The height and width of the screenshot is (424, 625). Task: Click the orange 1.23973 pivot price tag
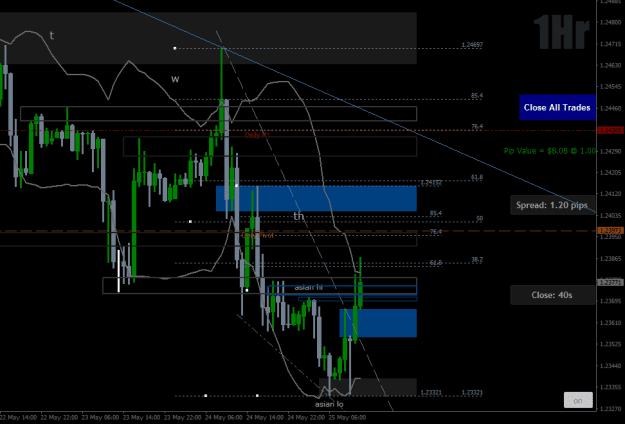[x=611, y=231]
